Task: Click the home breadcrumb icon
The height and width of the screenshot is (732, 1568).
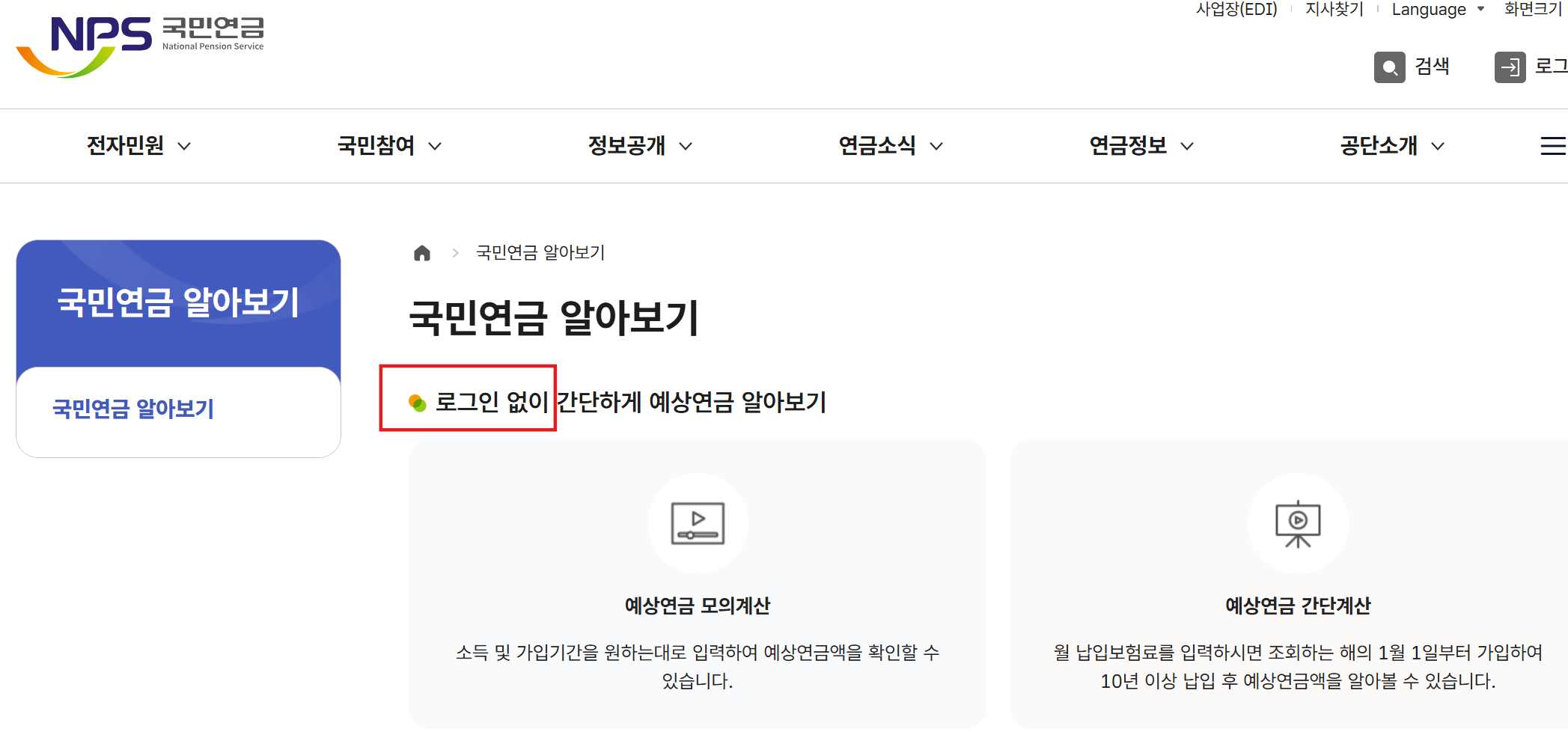Action: (421, 252)
